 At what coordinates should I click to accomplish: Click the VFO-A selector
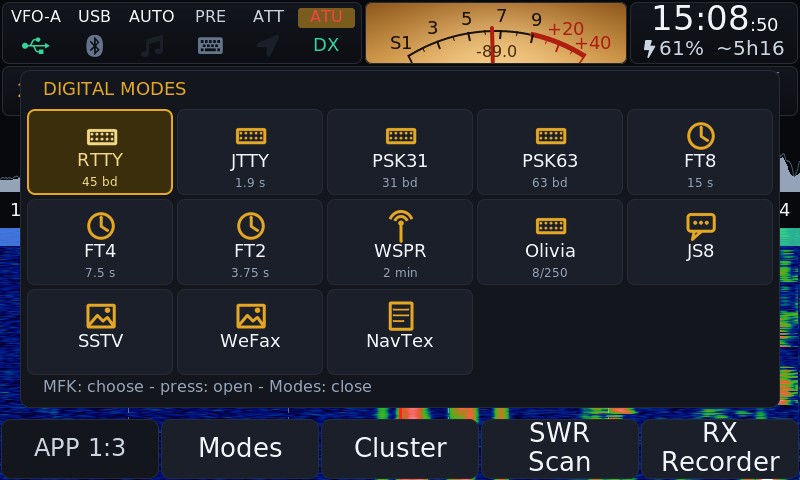click(x=36, y=17)
